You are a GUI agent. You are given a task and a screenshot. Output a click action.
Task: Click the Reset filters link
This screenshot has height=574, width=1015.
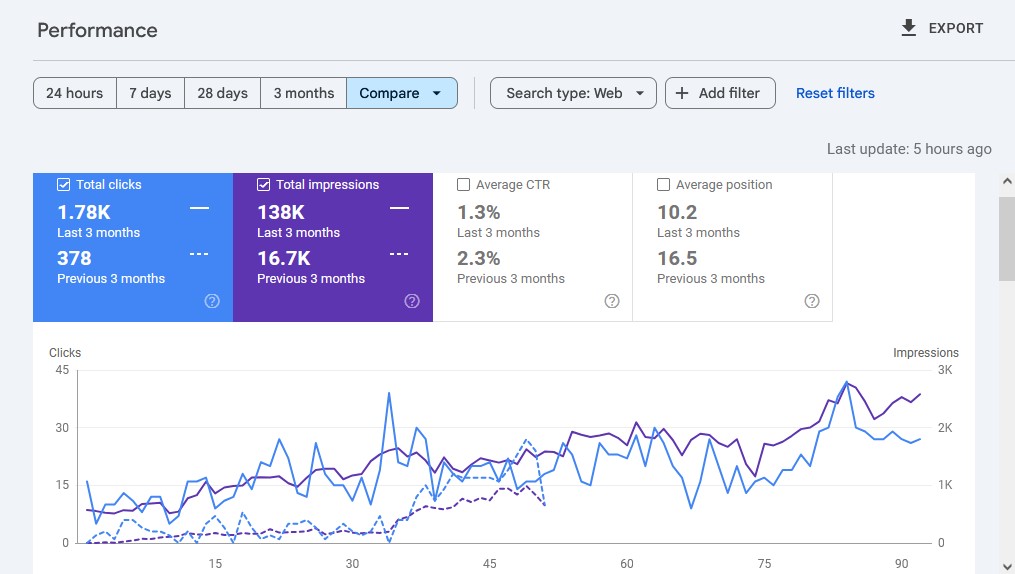835,93
